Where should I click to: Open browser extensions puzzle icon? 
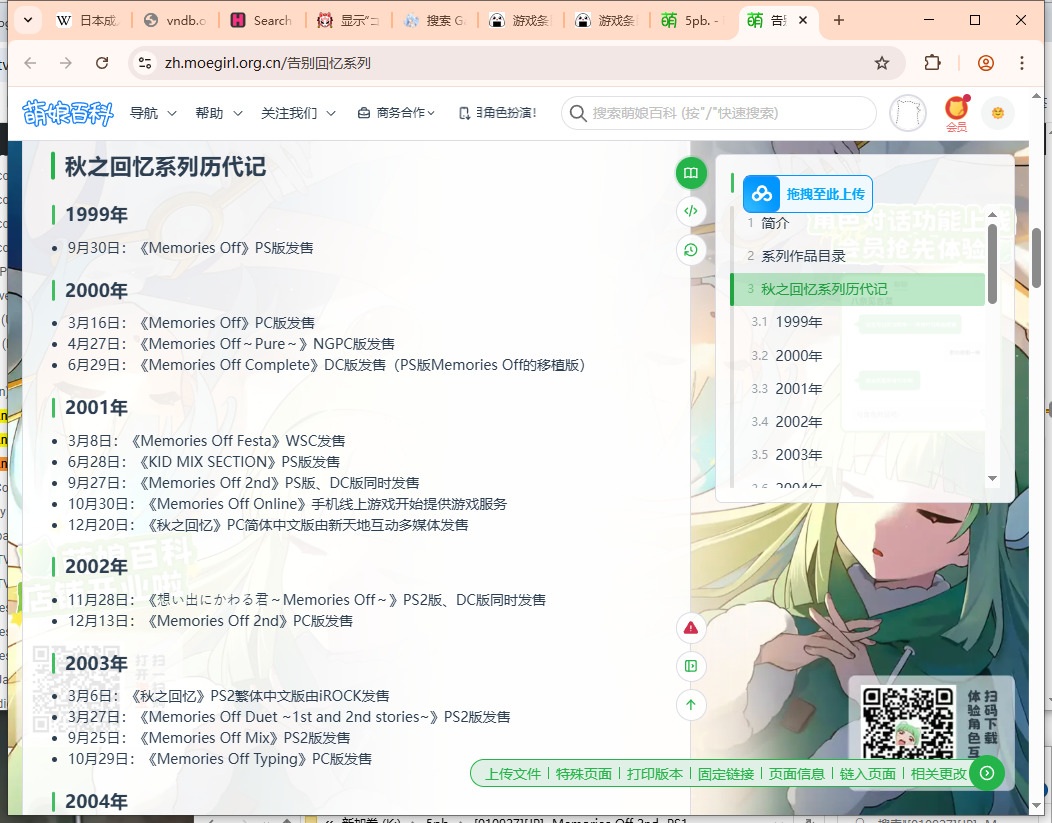(932, 62)
